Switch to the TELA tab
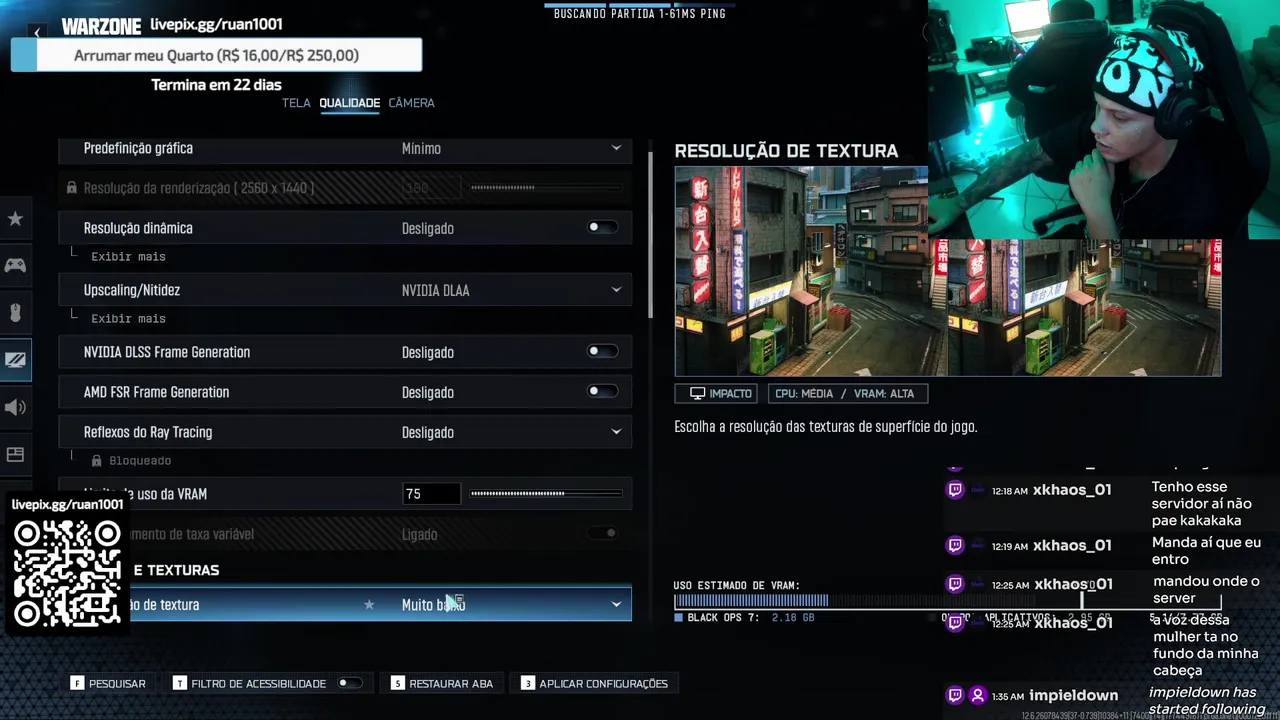The width and height of the screenshot is (1280, 720). click(x=296, y=103)
